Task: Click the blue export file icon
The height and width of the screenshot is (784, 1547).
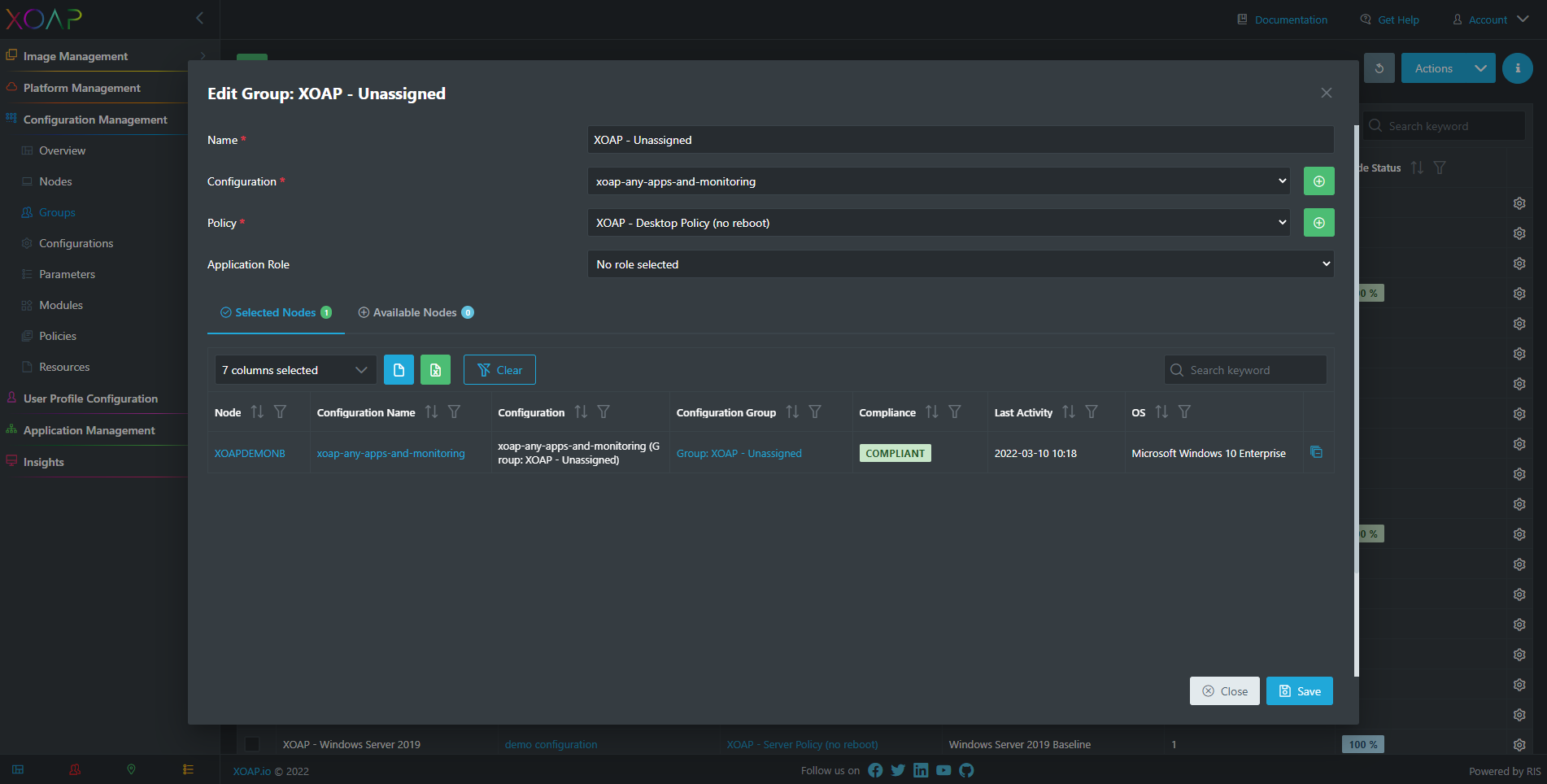Action: [399, 370]
